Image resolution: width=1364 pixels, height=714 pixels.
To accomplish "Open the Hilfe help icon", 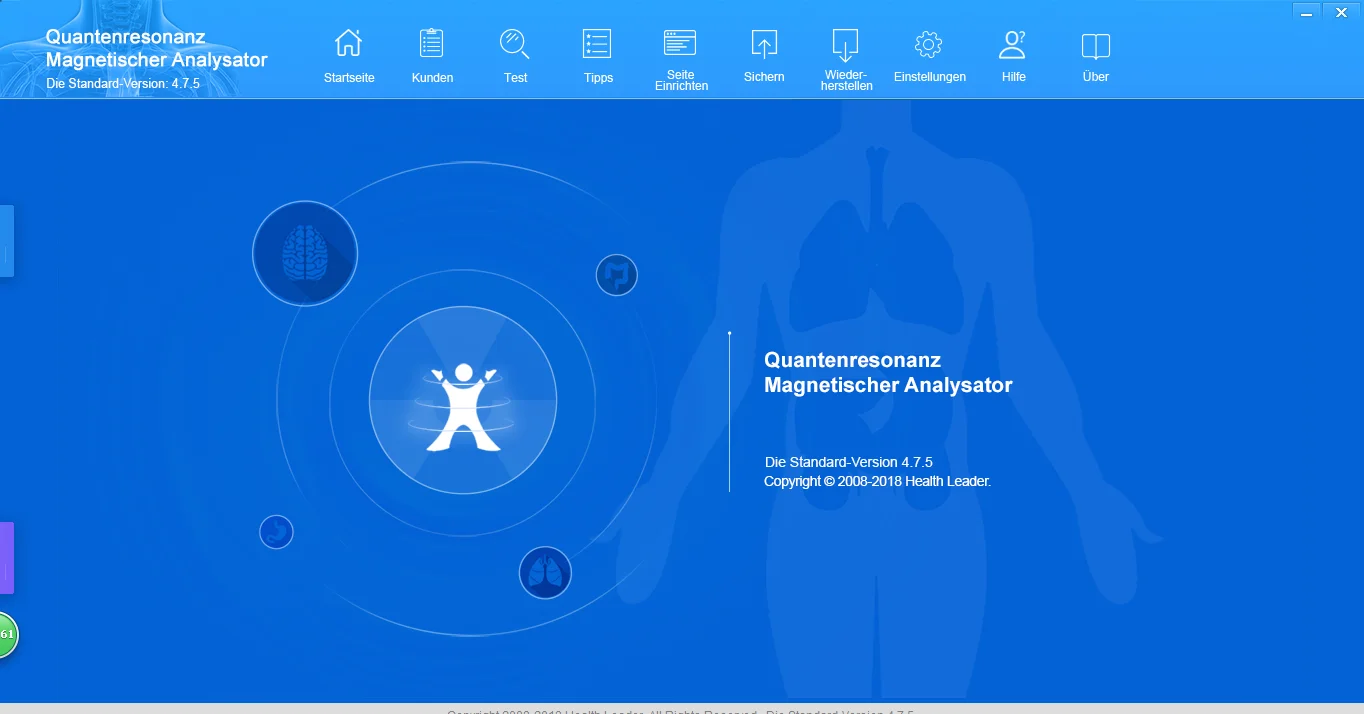I will pos(1013,44).
